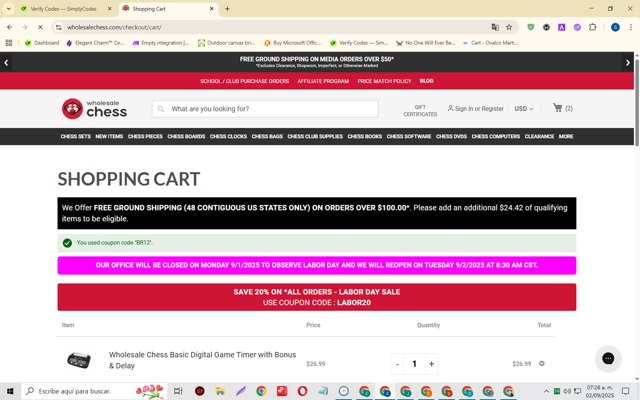Open CHESS PIECES menu
The height and width of the screenshot is (400, 640).
click(145, 136)
